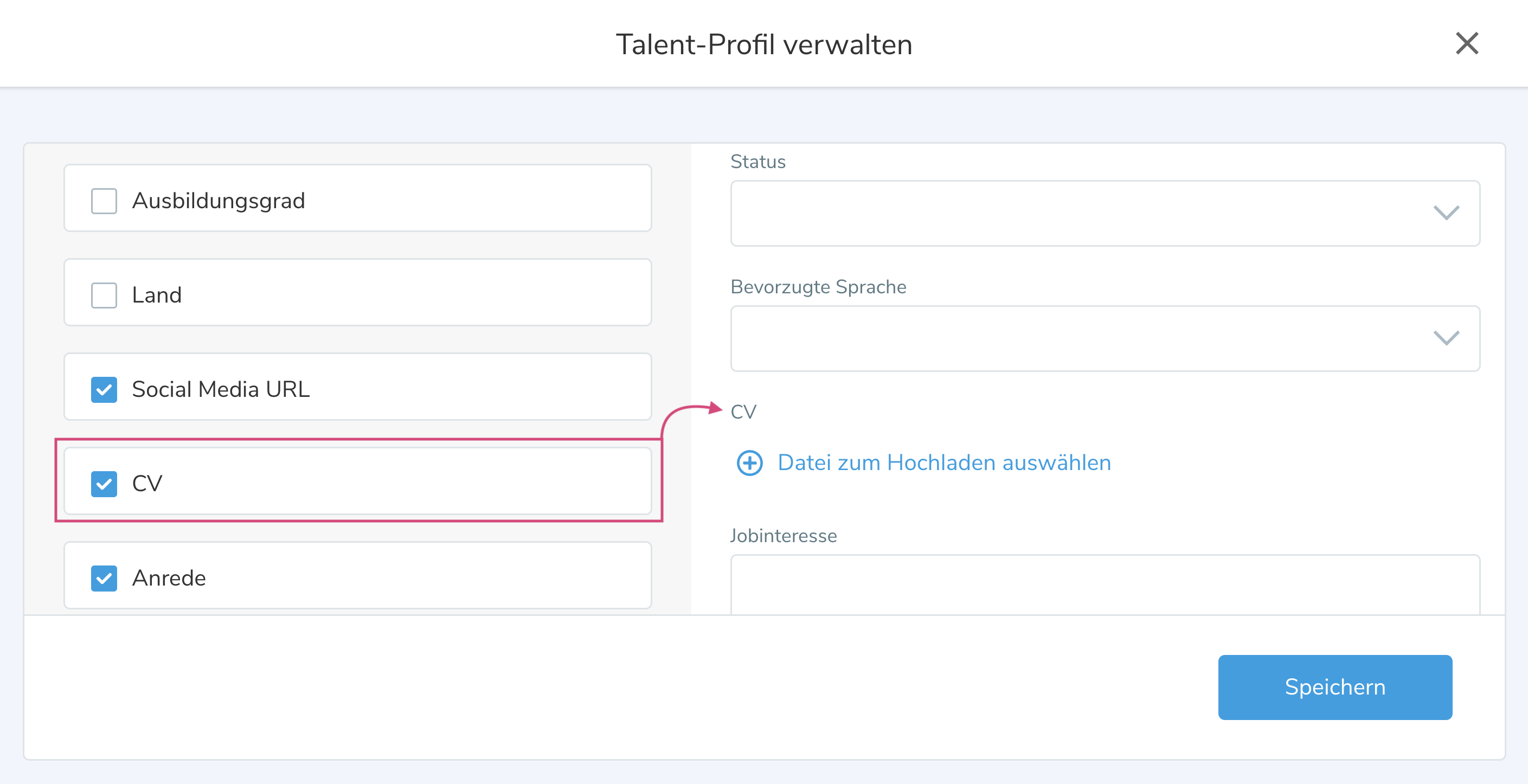Expand the Bevorzugte Sprache chevron arrow

click(x=1446, y=338)
